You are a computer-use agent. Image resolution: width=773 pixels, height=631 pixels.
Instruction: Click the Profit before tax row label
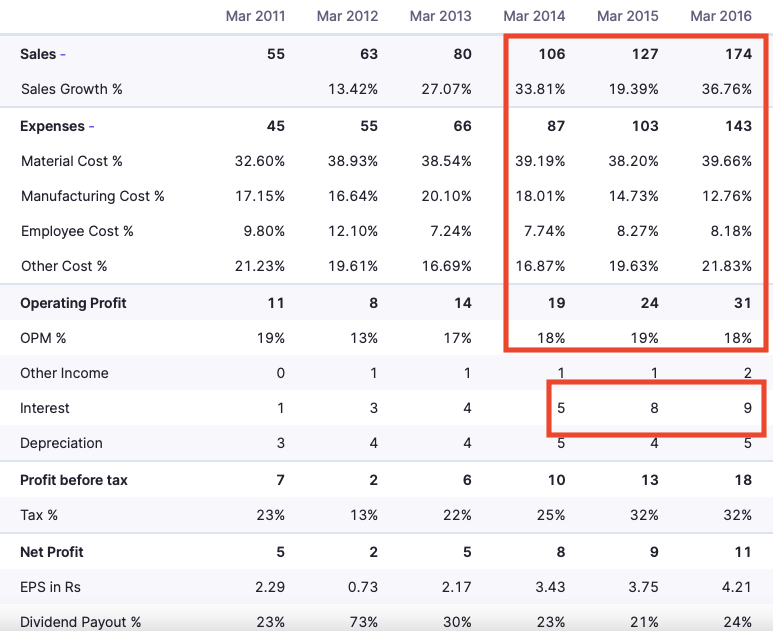pyautogui.click(x=74, y=480)
